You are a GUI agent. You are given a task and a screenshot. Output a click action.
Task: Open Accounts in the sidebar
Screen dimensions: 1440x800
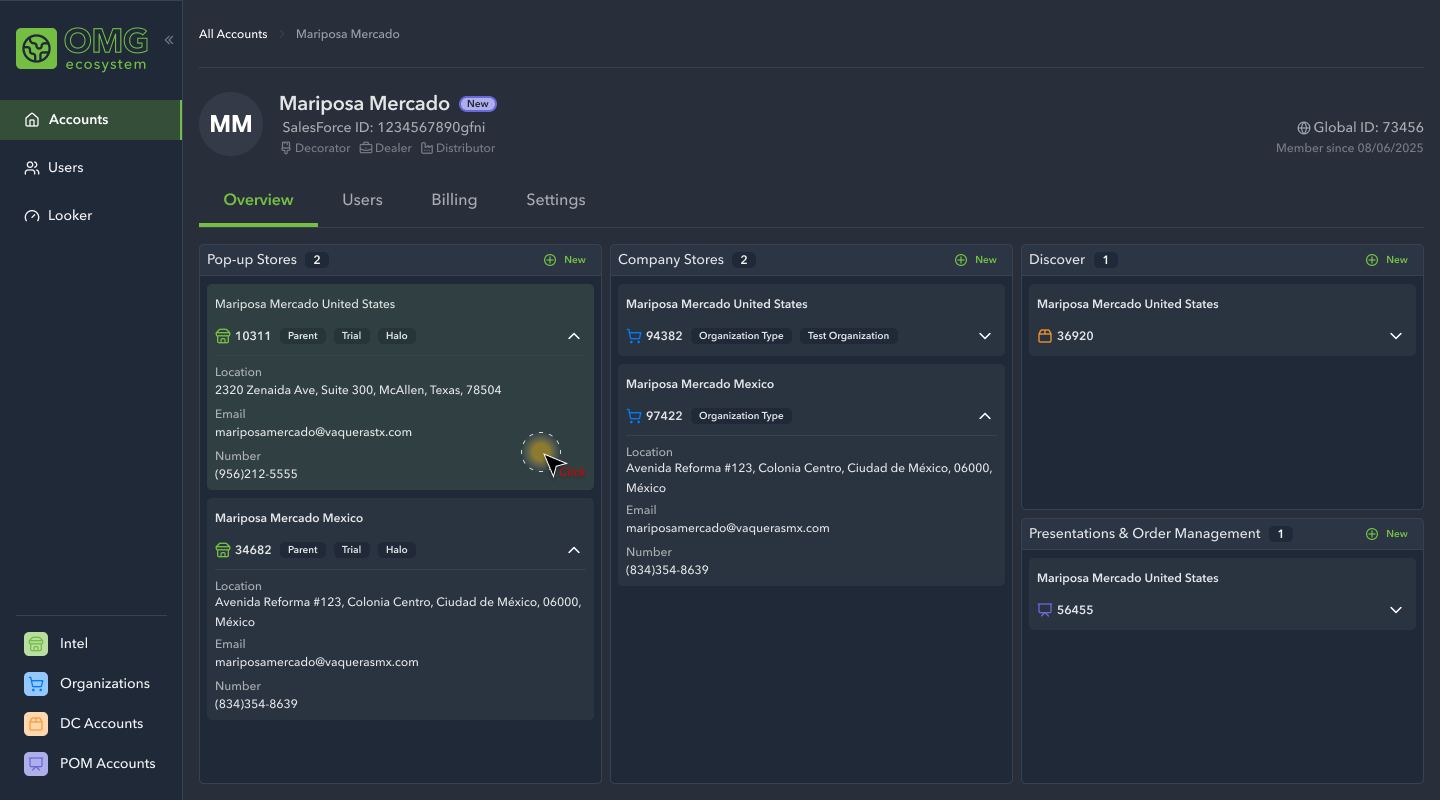90,120
